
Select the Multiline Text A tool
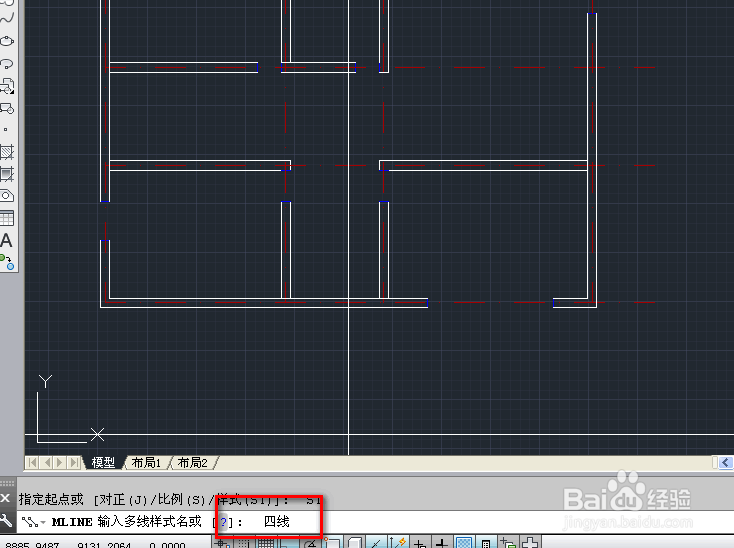(x=7, y=241)
